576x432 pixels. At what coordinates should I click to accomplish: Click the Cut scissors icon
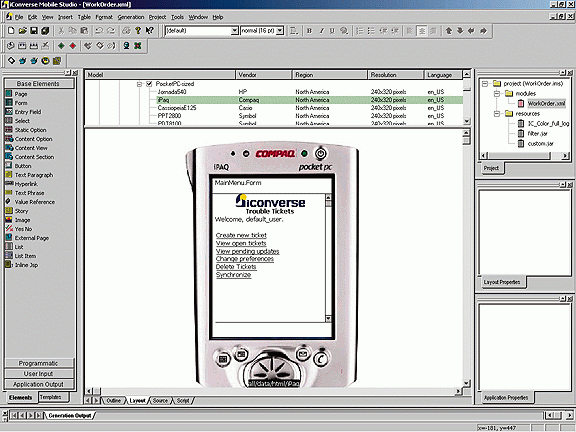[x=61, y=30]
